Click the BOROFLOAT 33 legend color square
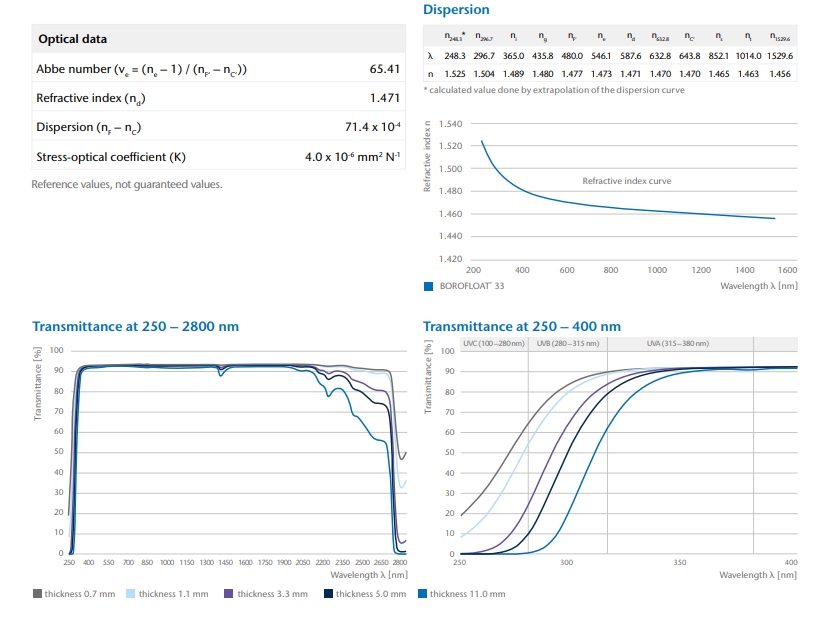The height and width of the screenshot is (622, 834). 428,286
